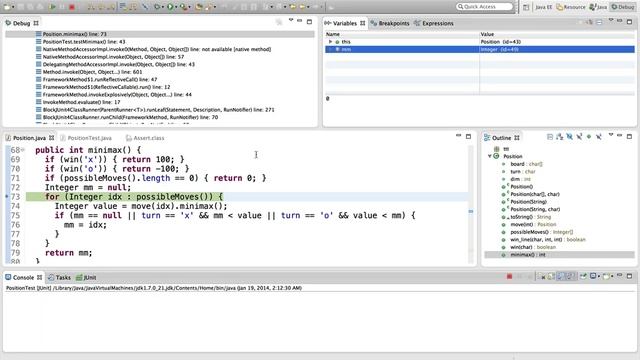Click the Outline Collapse All icon

550,137
